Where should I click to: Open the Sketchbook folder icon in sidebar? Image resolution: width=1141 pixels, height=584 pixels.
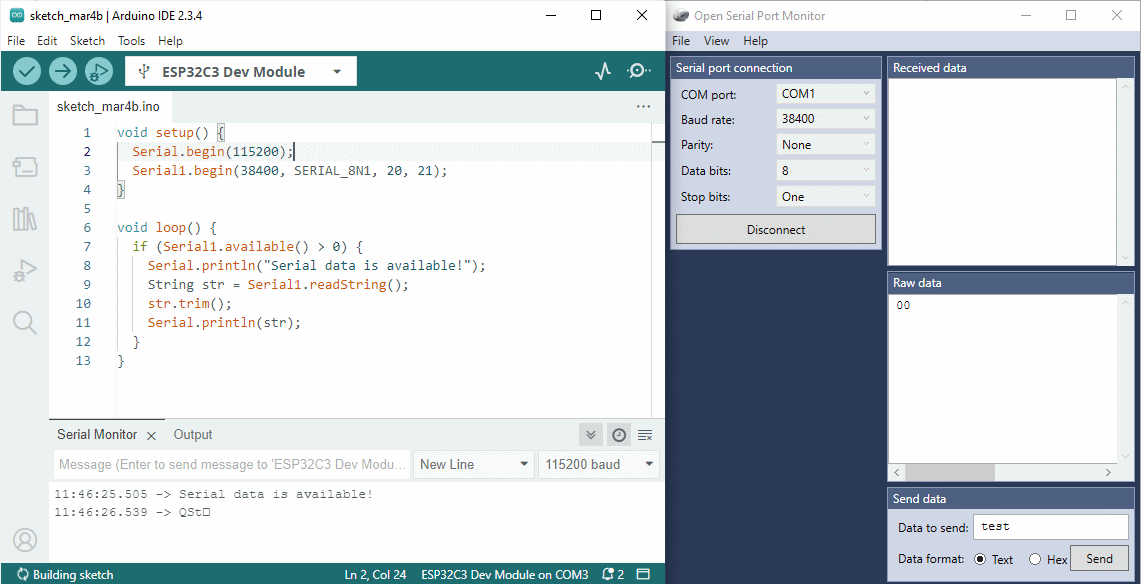(x=25, y=115)
